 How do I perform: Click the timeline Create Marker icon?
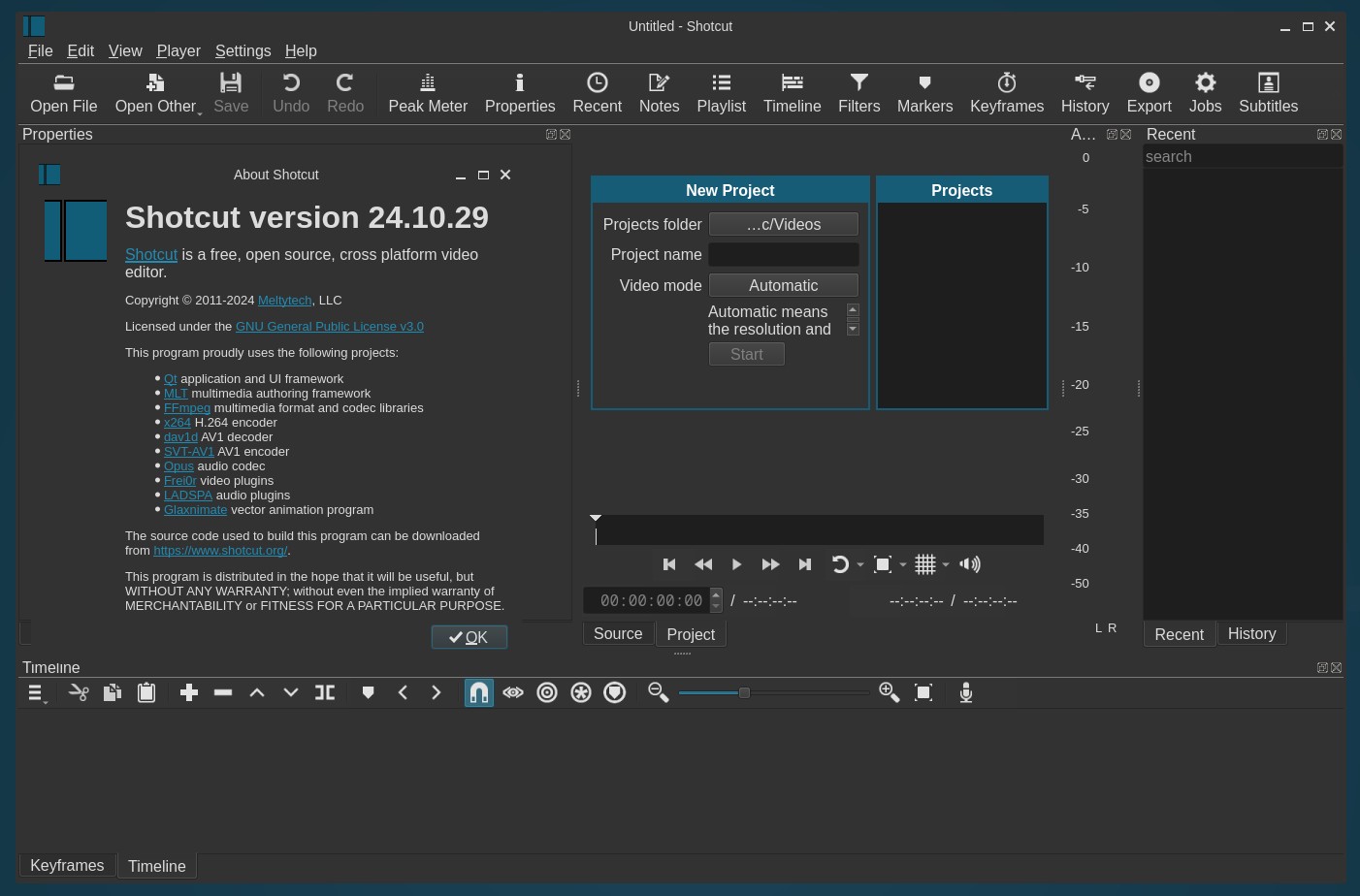368,692
